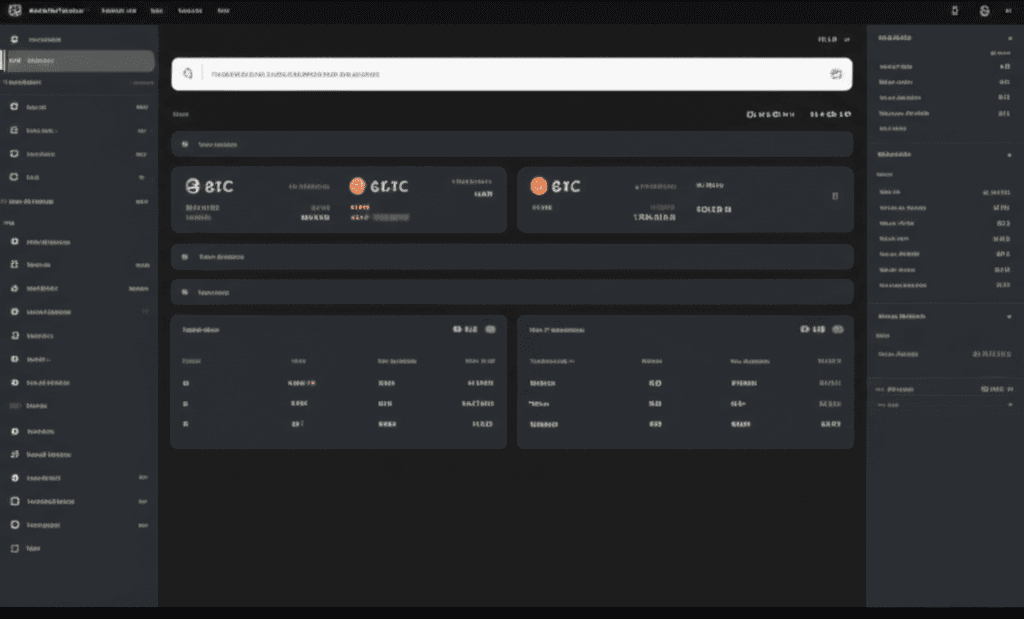Expand the middle statistics section in the right panel
This screenshot has width=1024, height=619.
[1010, 155]
